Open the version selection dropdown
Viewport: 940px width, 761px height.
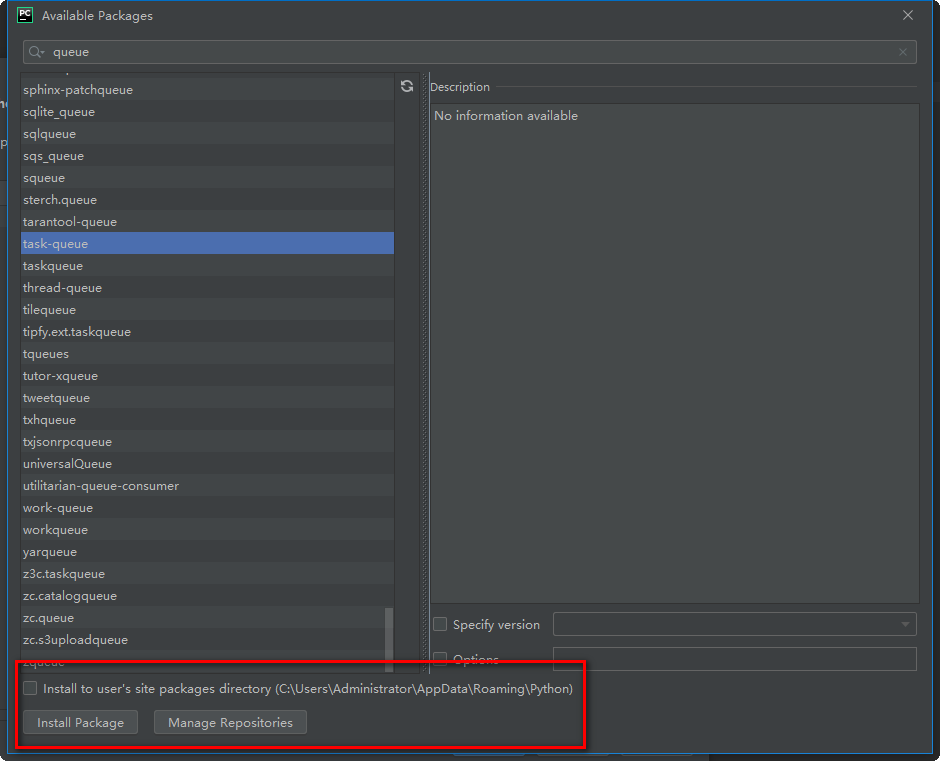906,624
